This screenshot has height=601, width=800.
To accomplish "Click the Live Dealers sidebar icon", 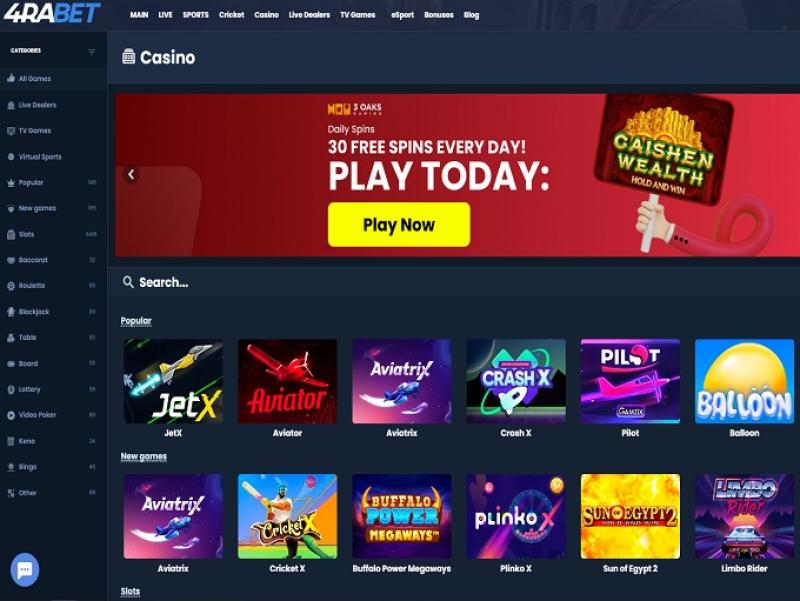I will coord(11,105).
